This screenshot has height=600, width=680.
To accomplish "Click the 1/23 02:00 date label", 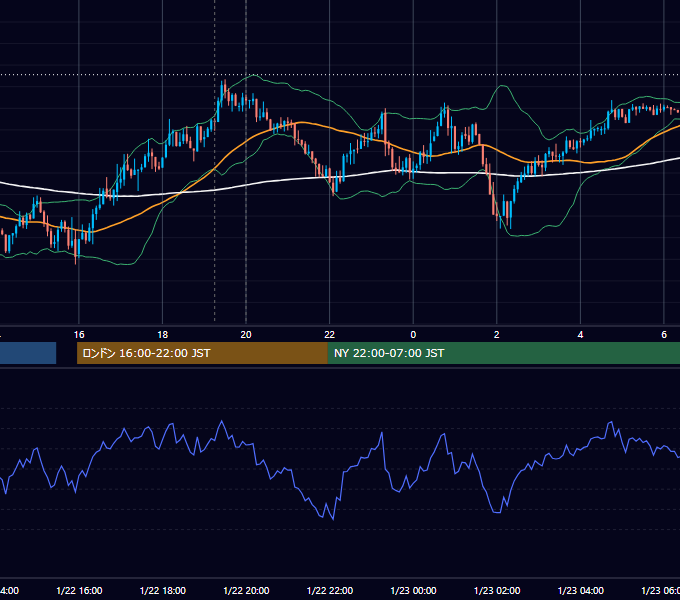I will click(497, 590).
